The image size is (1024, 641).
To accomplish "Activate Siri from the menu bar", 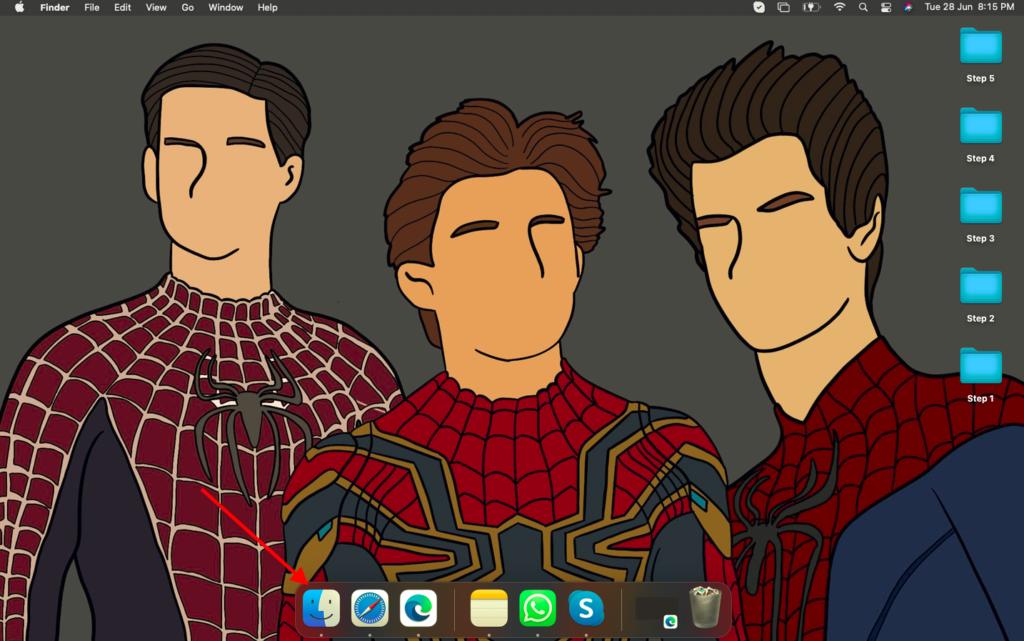I will tap(908, 7).
